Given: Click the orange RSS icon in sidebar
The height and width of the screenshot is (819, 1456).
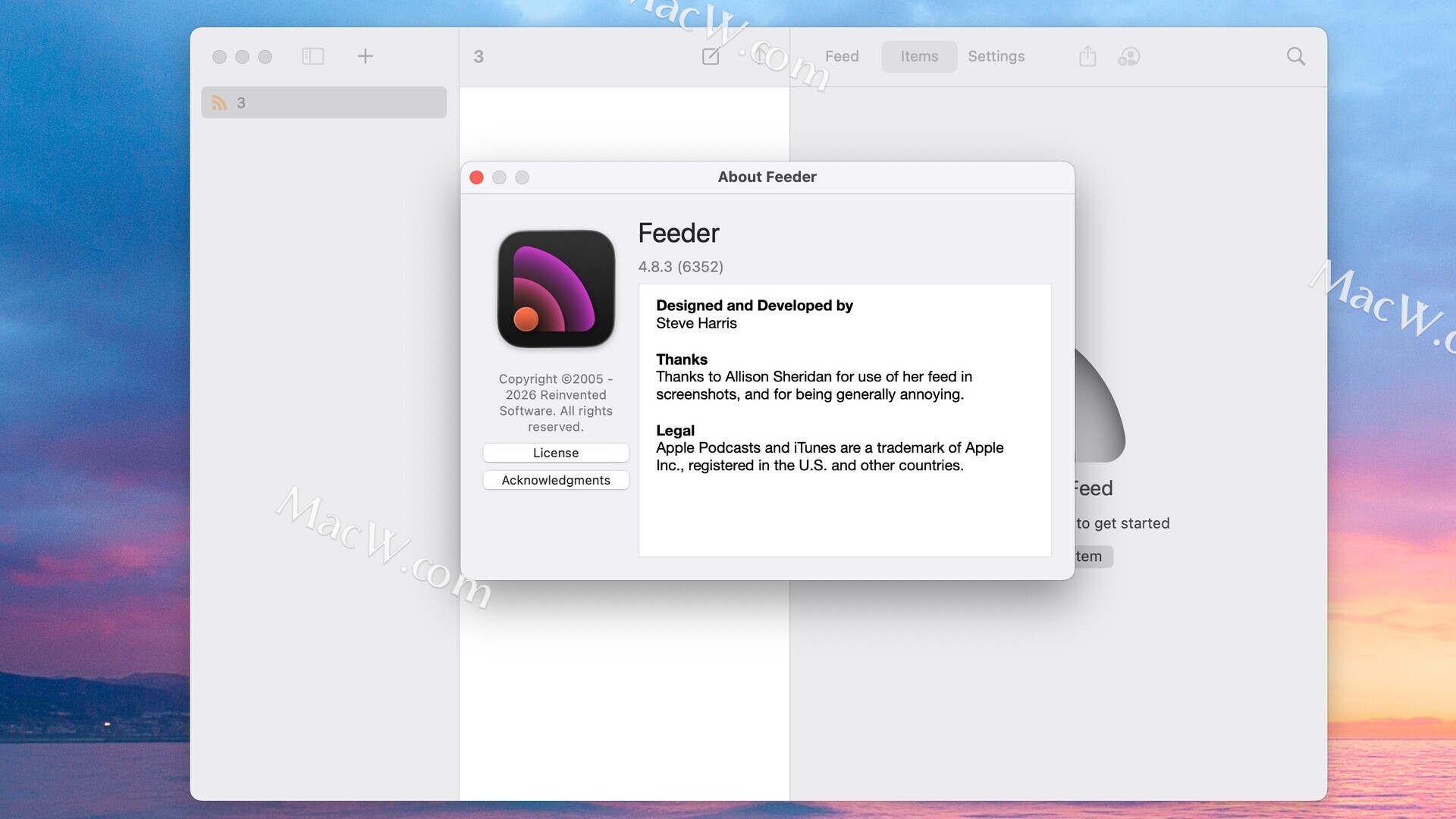Looking at the screenshot, I should point(219,102).
